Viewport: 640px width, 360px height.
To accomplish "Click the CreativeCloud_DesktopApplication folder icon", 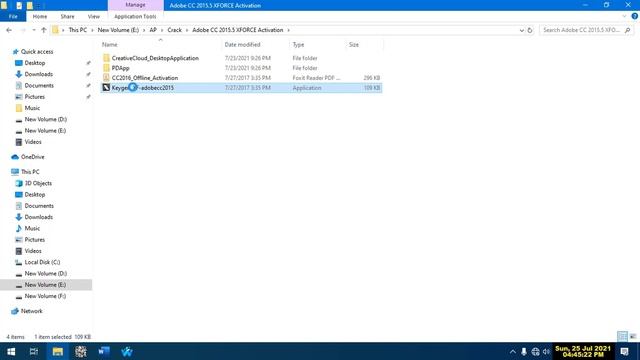I will click(106, 58).
